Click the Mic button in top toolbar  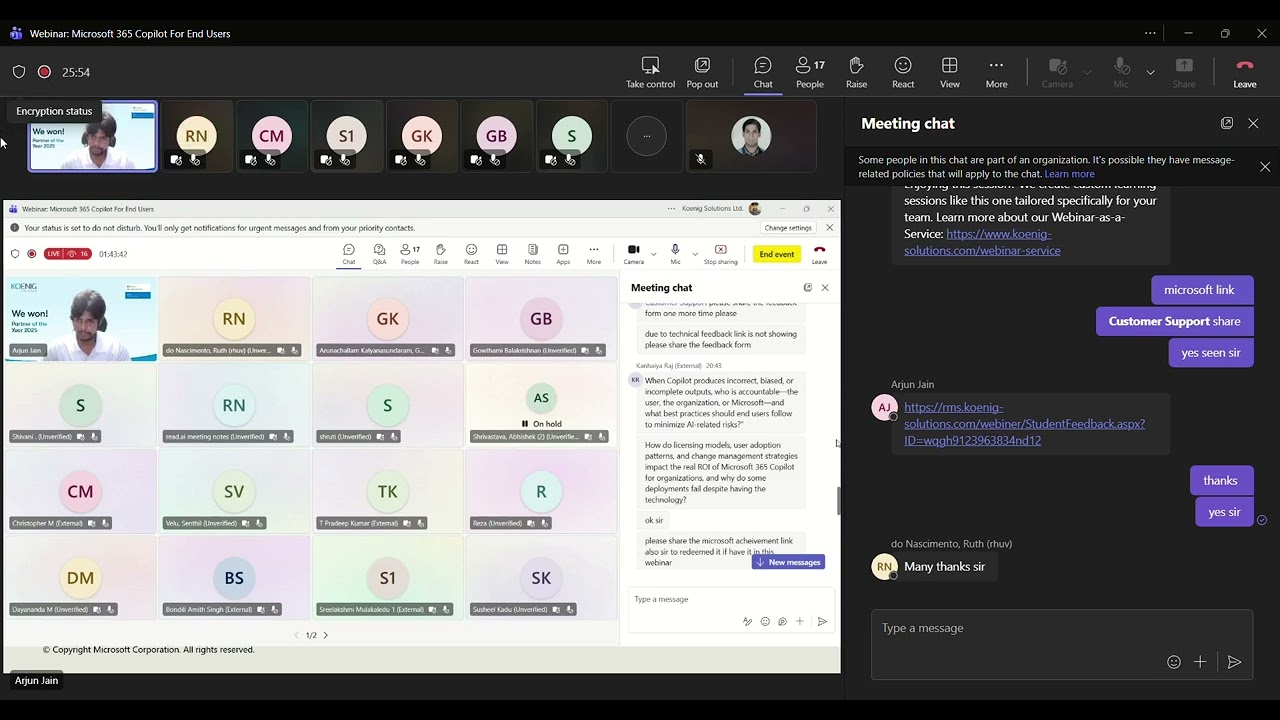(1121, 72)
